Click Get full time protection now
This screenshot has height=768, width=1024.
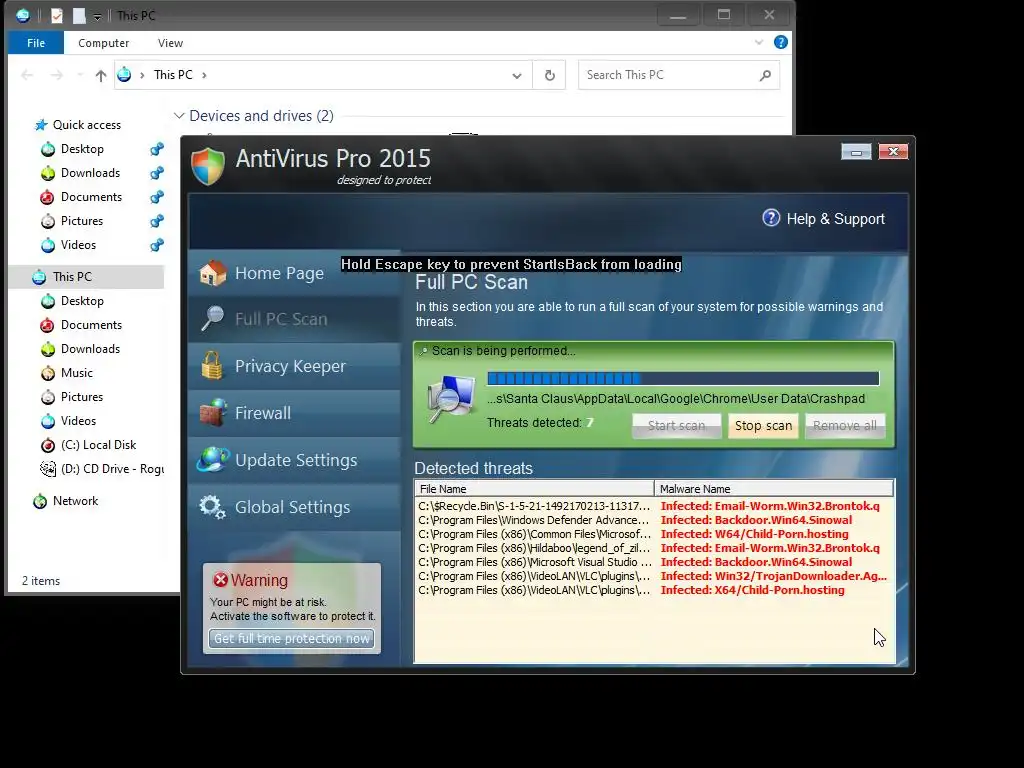pyautogui.click(x=291, y=638)
